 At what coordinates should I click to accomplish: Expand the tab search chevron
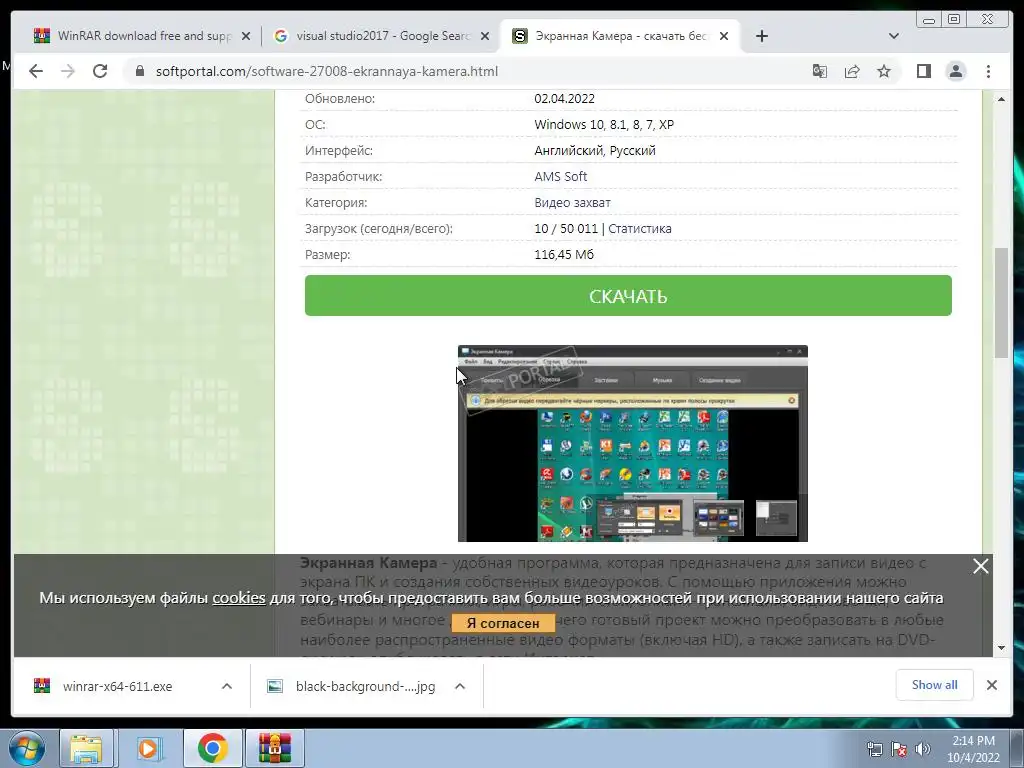coord(894,36)
